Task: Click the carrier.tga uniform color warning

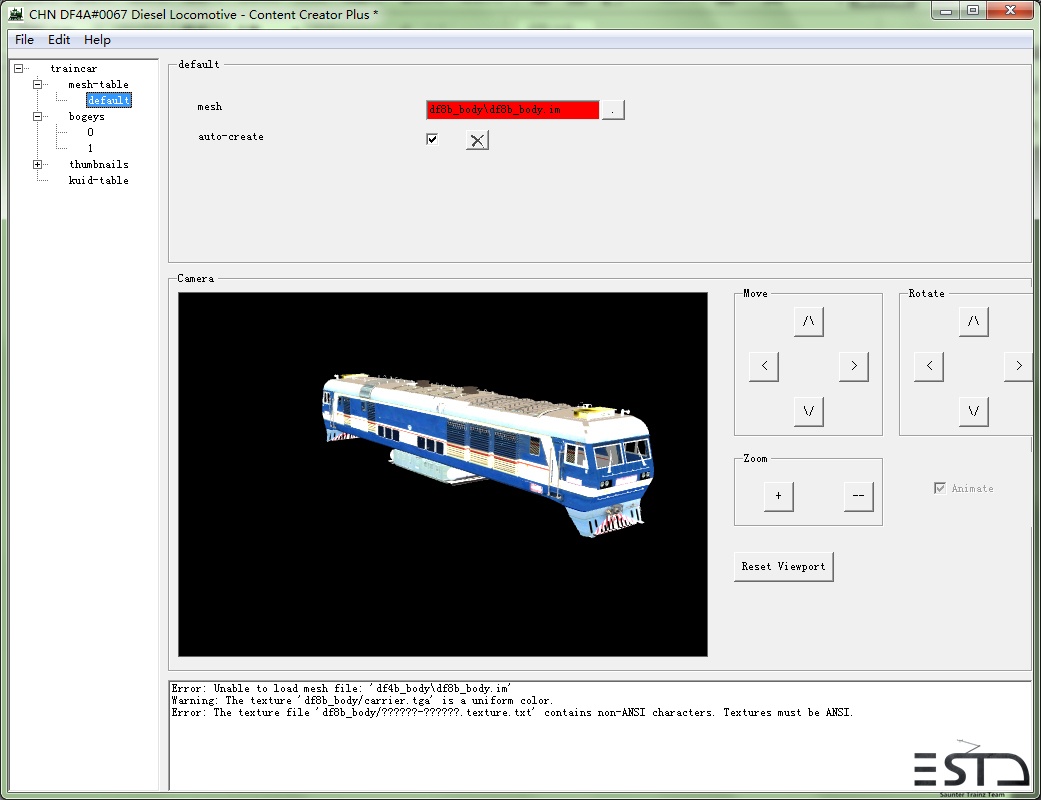Action: click(362, 700)
